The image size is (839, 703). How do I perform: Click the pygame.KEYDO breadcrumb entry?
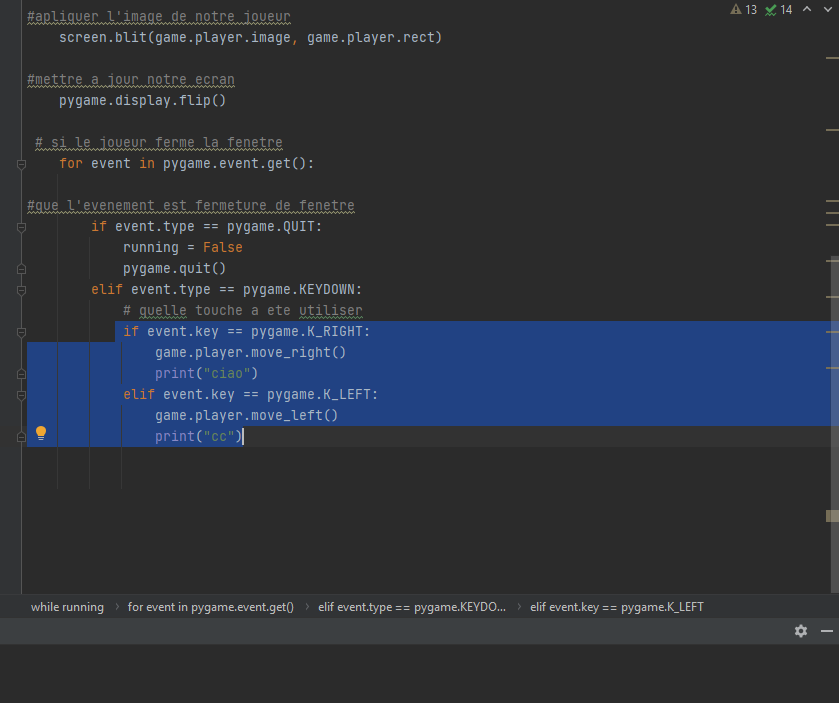(410, 607)
